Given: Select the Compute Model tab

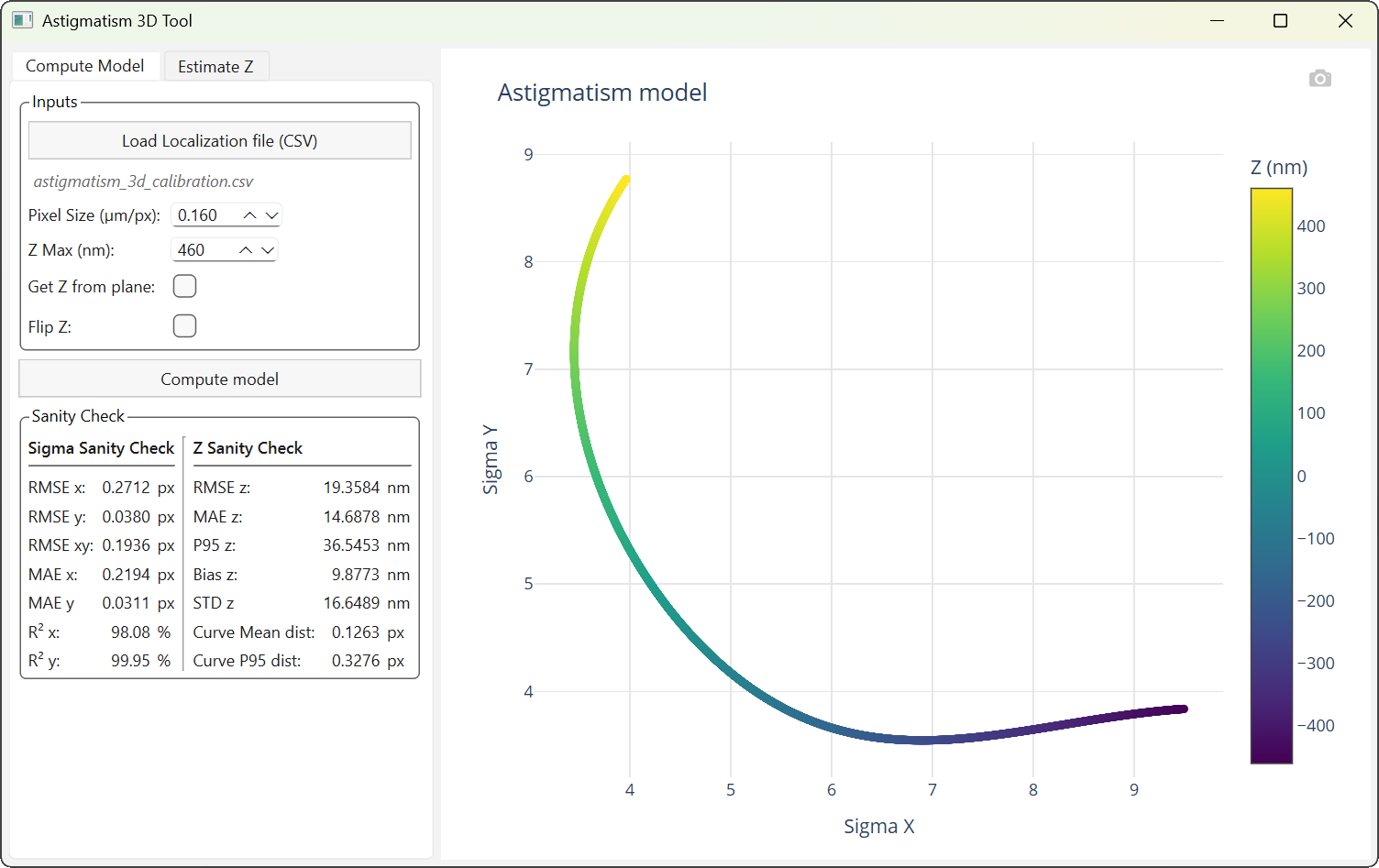Looking at the screenshot, I should [85, 65].
